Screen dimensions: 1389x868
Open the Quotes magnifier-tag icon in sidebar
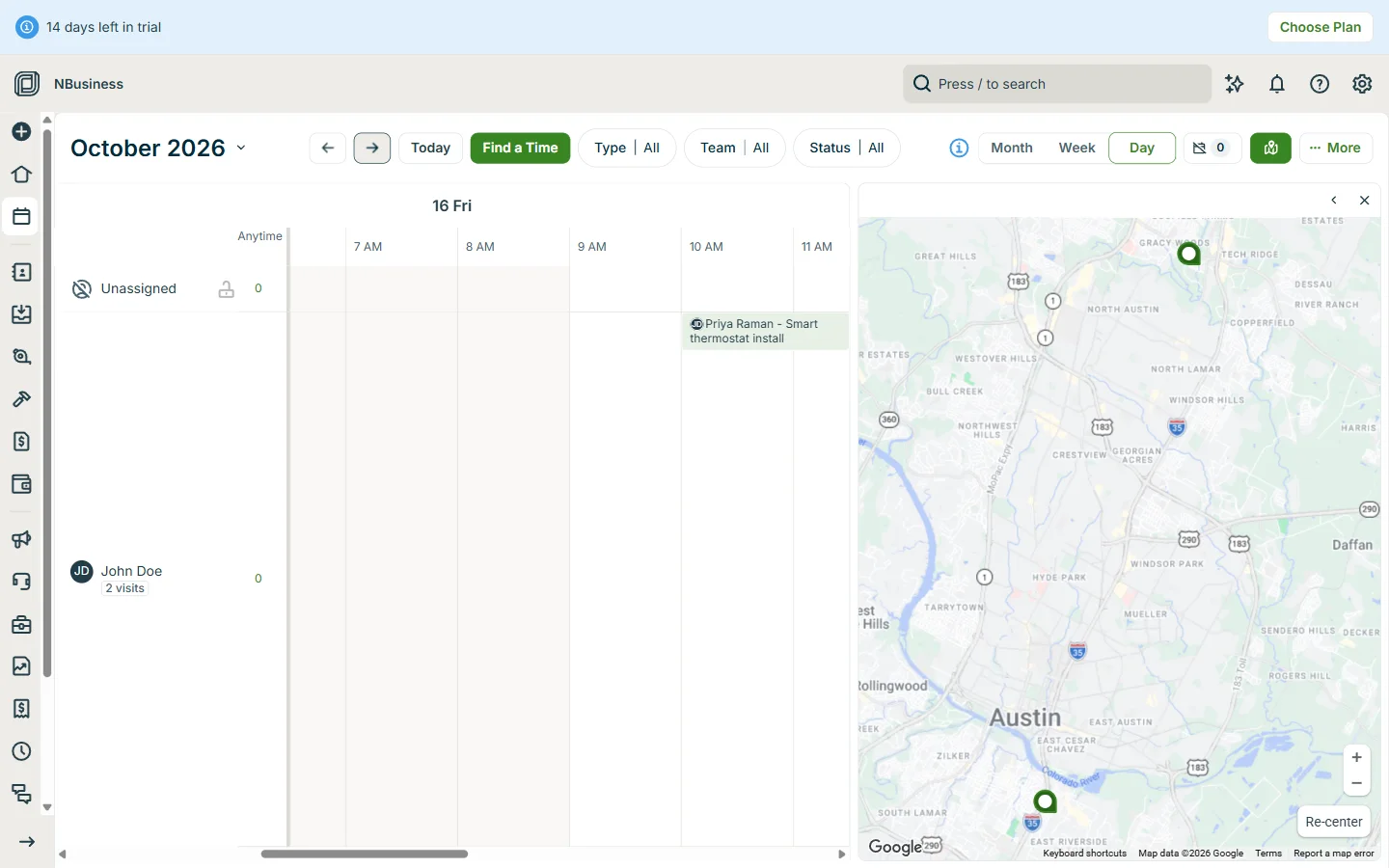point(21,357)
